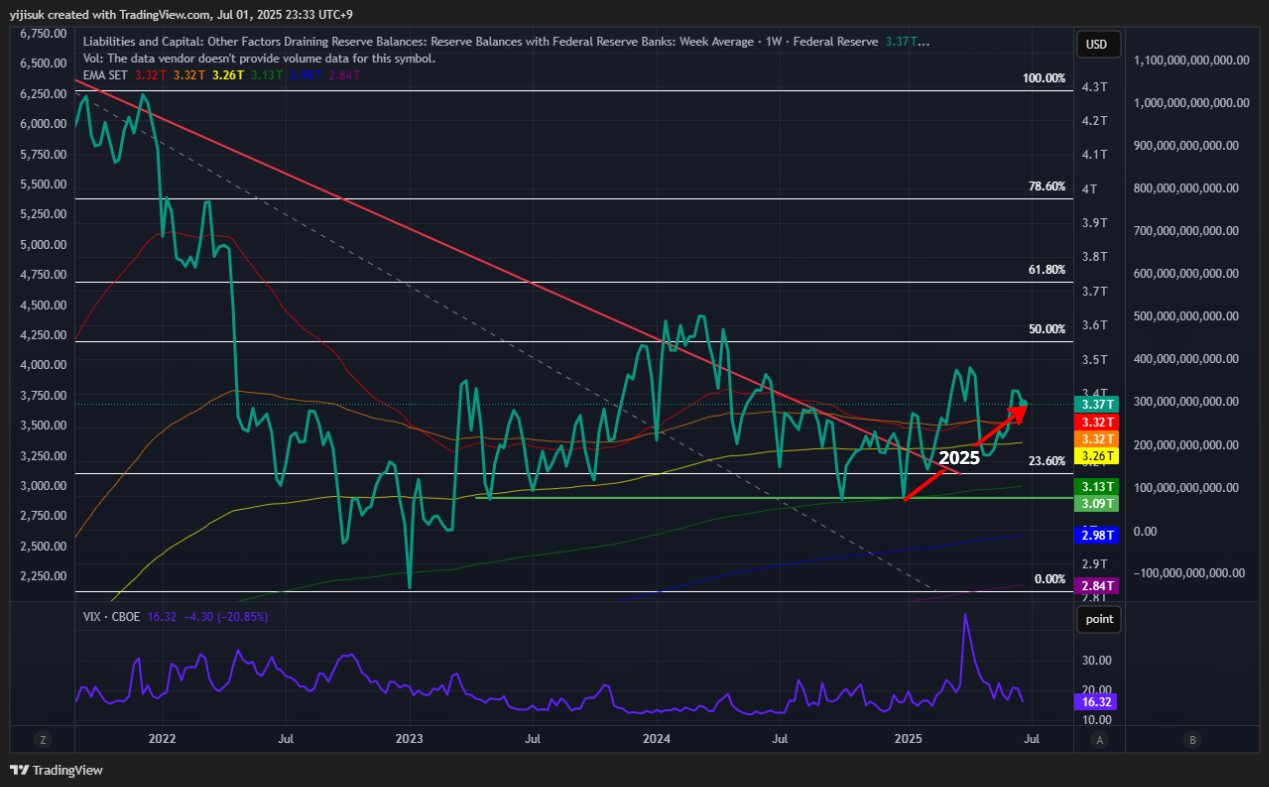The image size is (1269, 787).
Task: Open the EMA SET indicator legend
Action: [x=105, y=74]
